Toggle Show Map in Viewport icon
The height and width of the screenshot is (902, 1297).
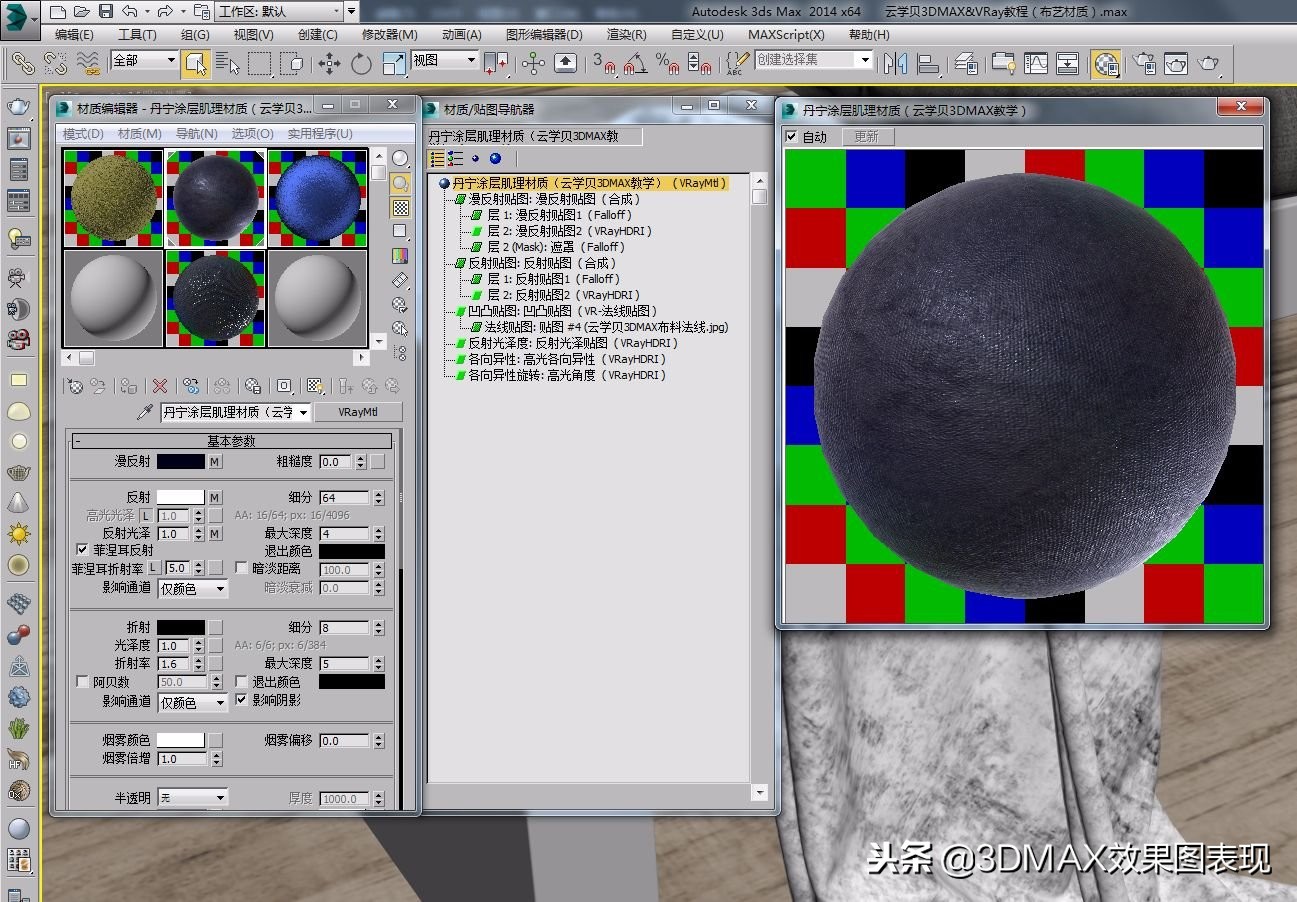coord(314,386)
